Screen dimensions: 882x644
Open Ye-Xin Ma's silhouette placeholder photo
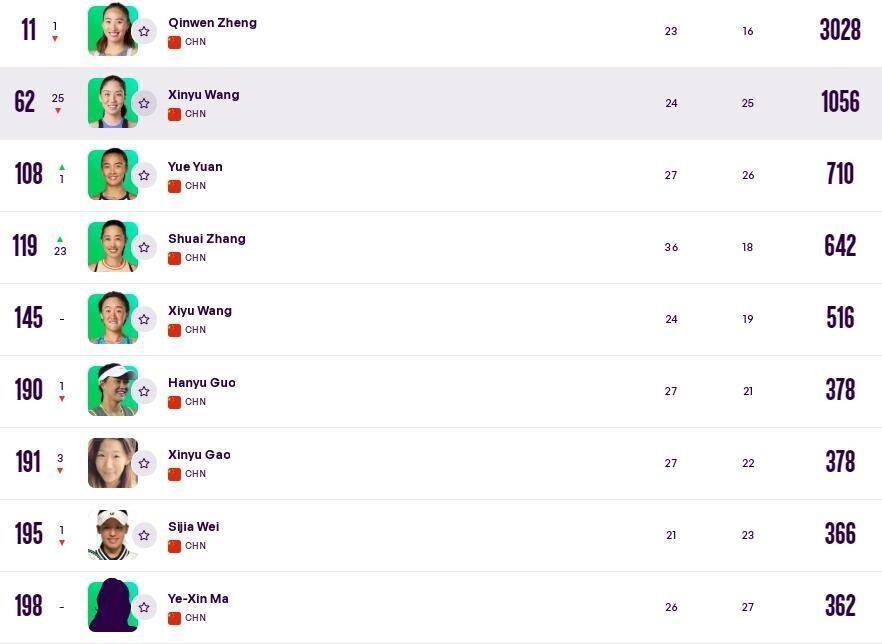pos(111,606)
